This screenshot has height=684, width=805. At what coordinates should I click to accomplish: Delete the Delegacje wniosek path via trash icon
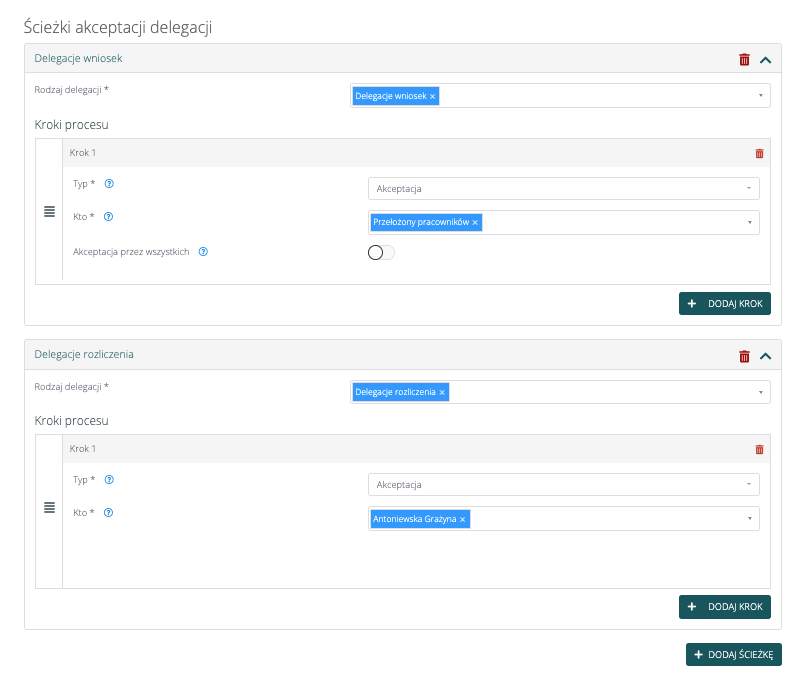click(x=744, y=59)
